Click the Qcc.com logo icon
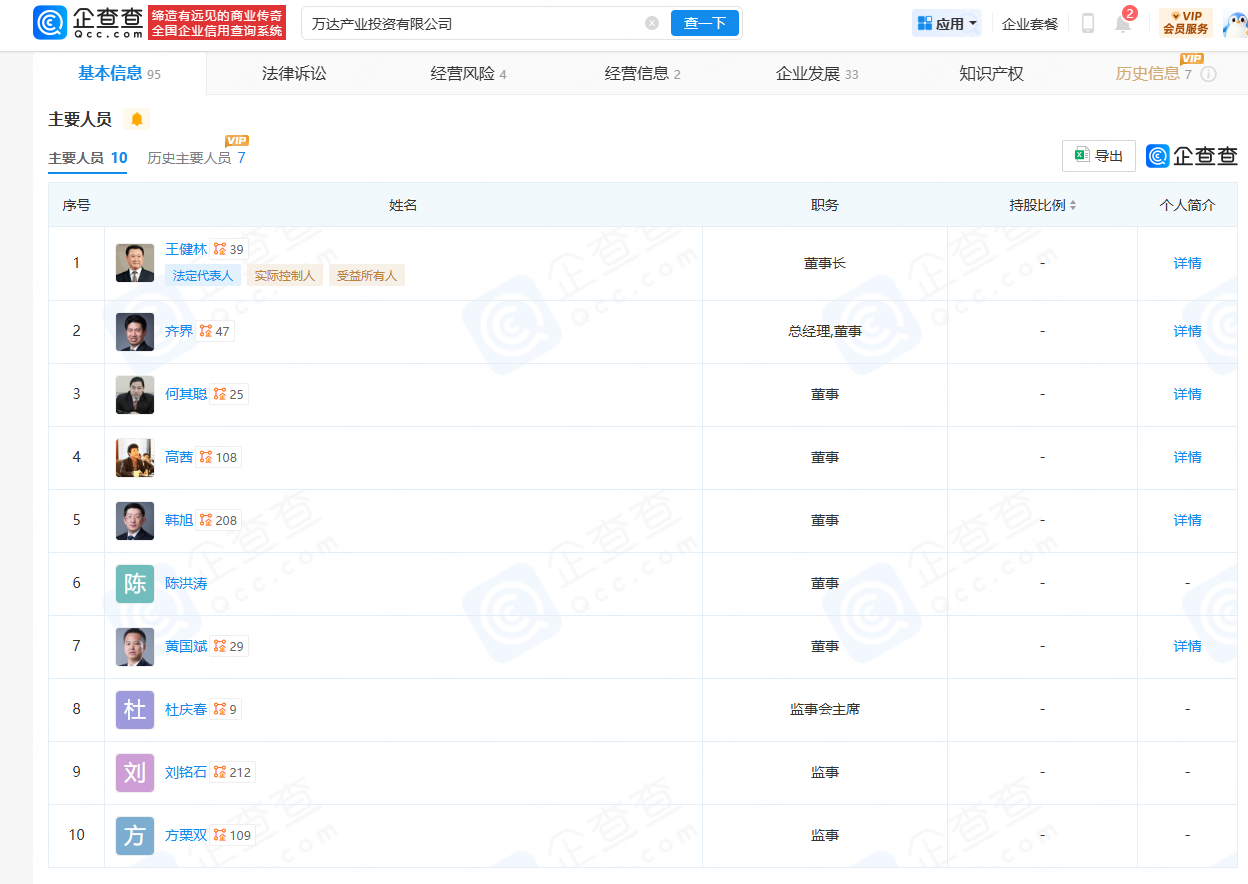1248x884 pixels. [x=50, y=22]
